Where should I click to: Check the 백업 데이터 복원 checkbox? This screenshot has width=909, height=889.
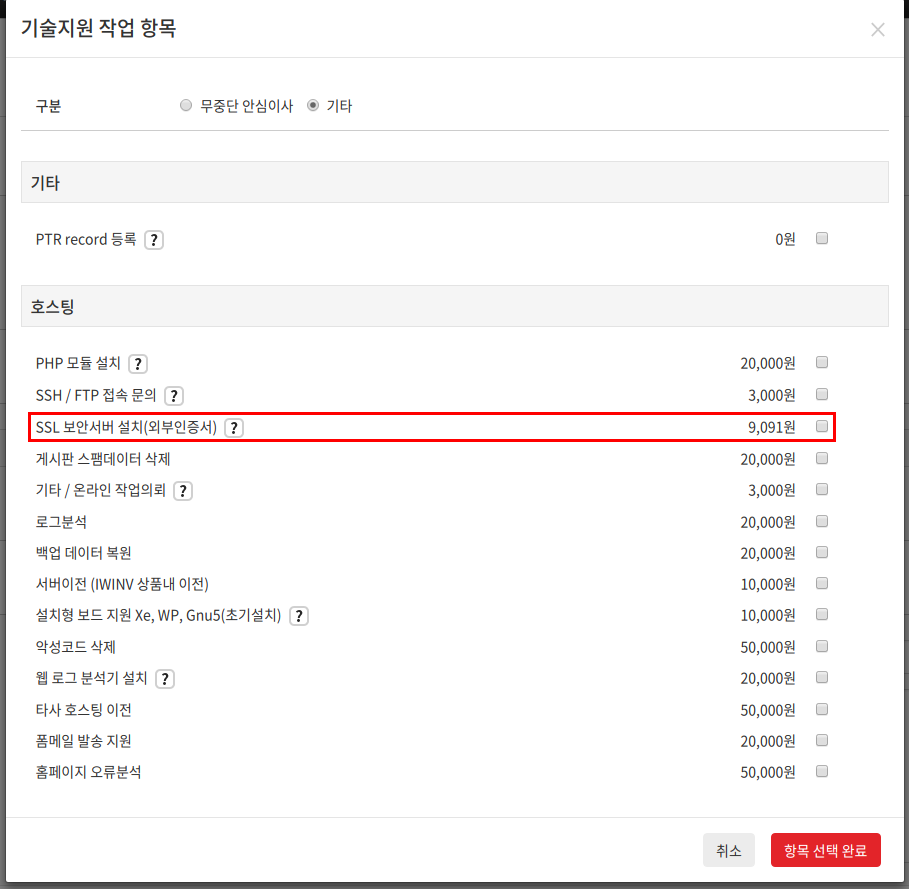821,552
